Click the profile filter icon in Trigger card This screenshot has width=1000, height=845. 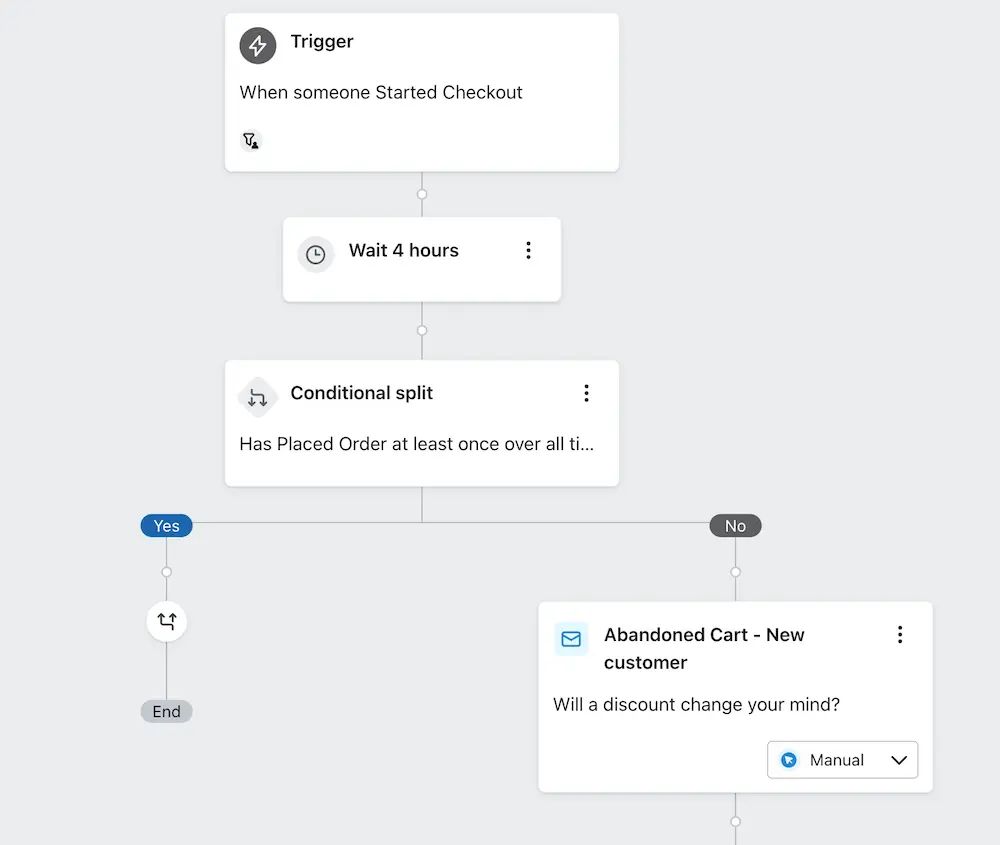pyautogui.click(x=251, y=141)
